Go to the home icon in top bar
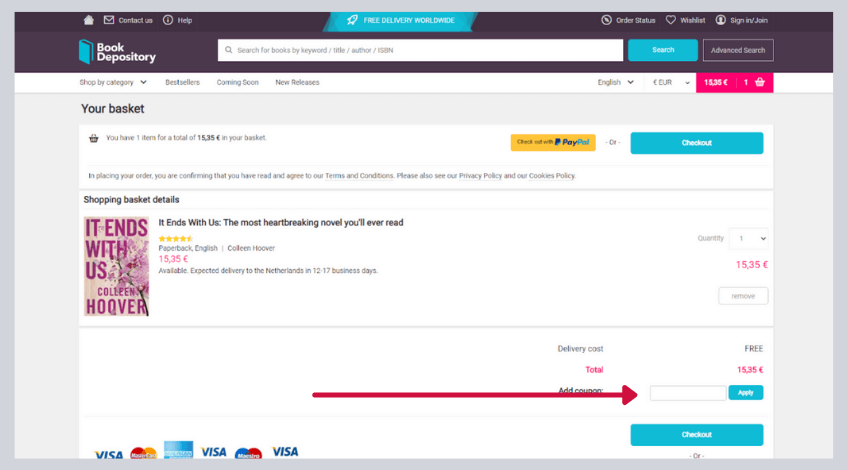 click(89, 20)
